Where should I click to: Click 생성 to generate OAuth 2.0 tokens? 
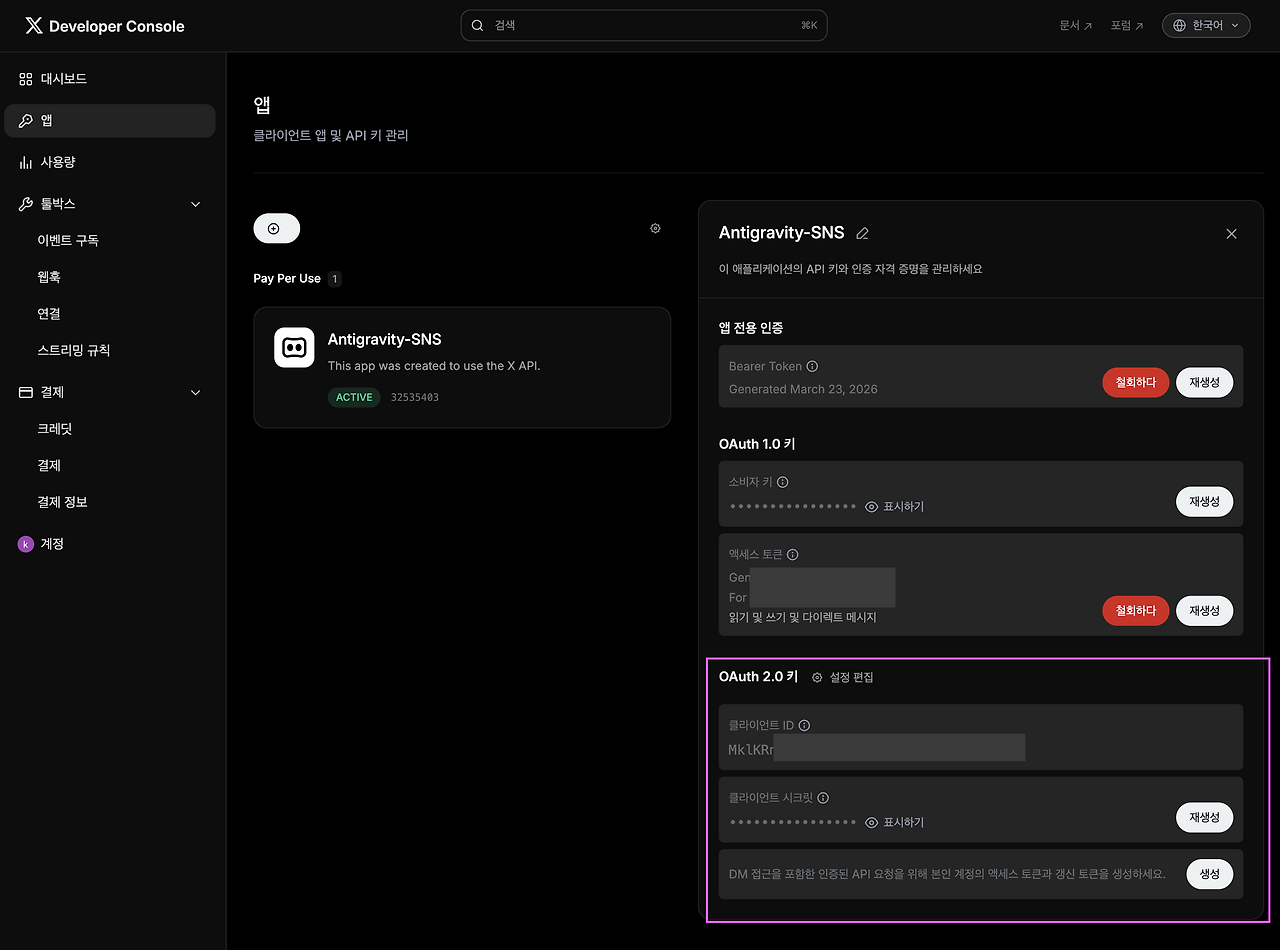[1210, 874]
